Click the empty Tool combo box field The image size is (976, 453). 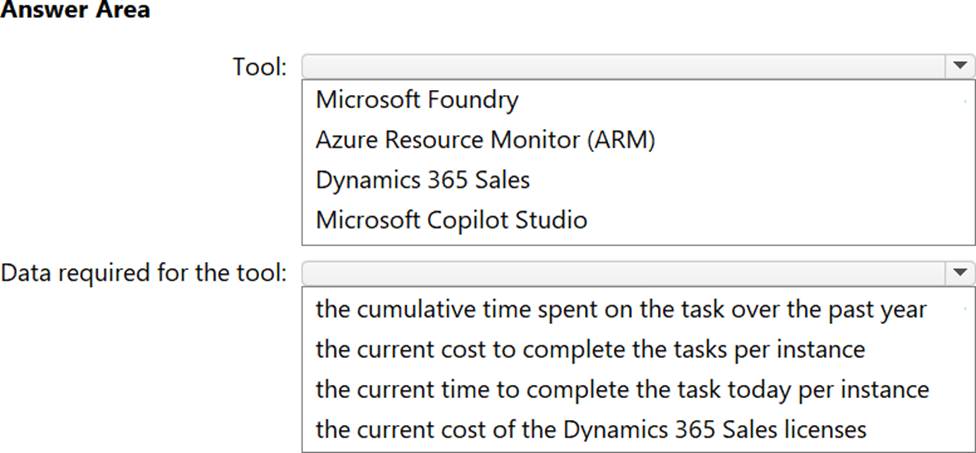point(622,66)
